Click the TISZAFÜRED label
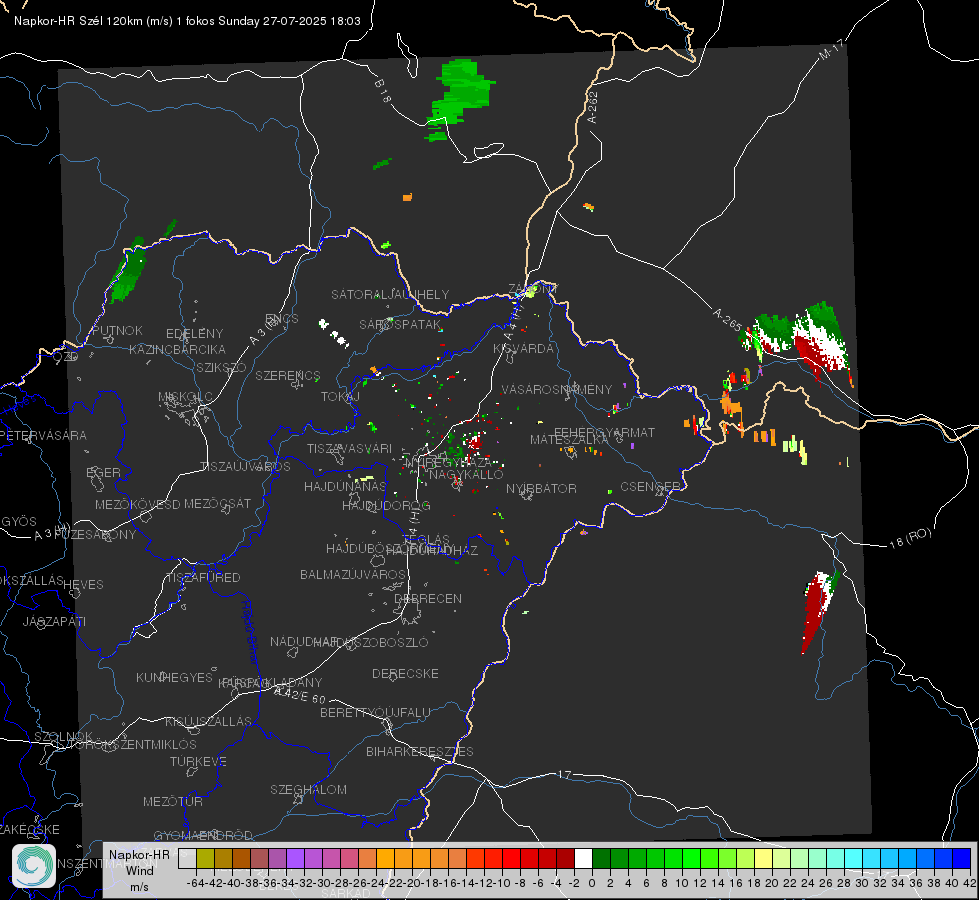Screen dimensions: 979x900 pos(203,578)
